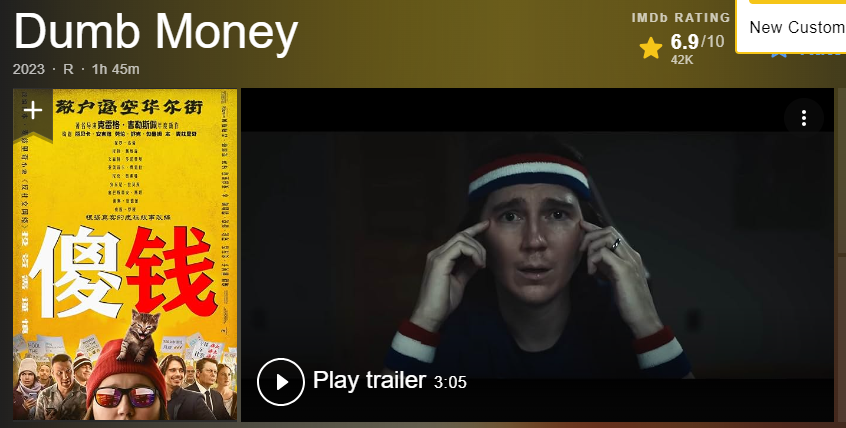Select the New Custom list menu entry
Image resolution: width=846 pixels, height=428 pixels.
pyautogui.click(x=797, y=27)
